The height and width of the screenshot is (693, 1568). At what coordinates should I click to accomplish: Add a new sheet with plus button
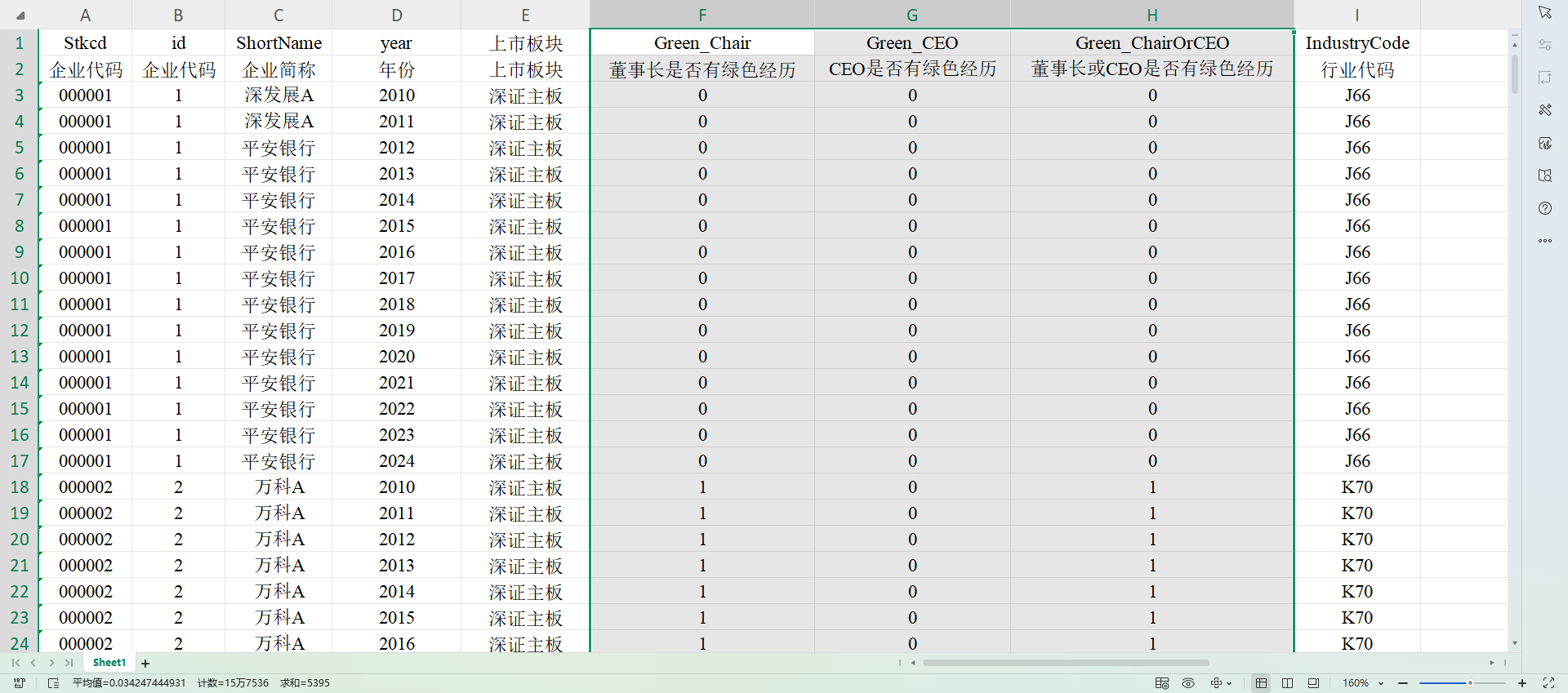coord(145,664)
